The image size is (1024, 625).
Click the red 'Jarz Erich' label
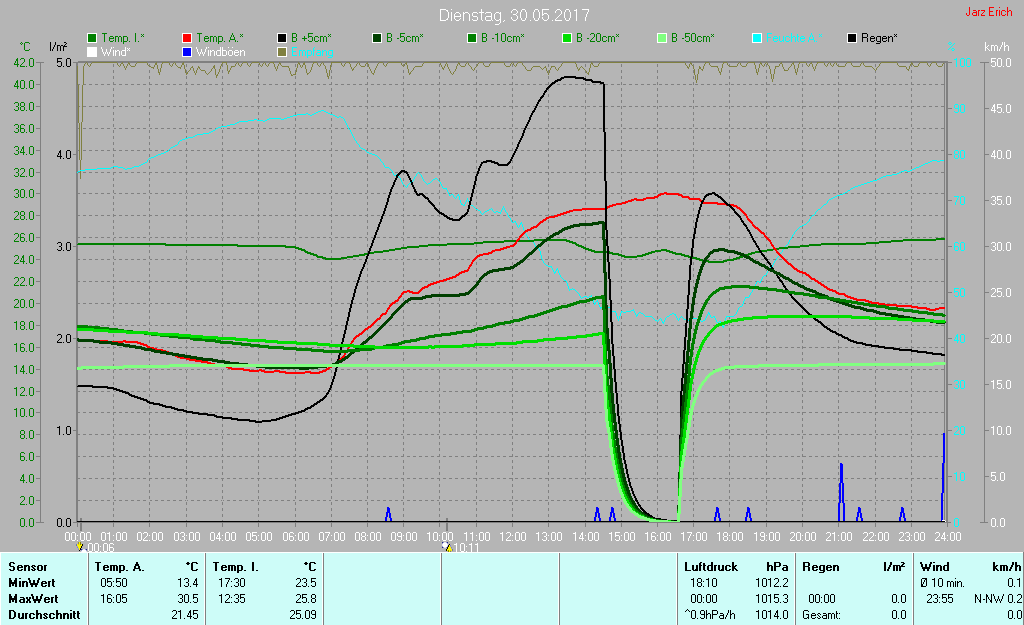click(x=989, y=12)
